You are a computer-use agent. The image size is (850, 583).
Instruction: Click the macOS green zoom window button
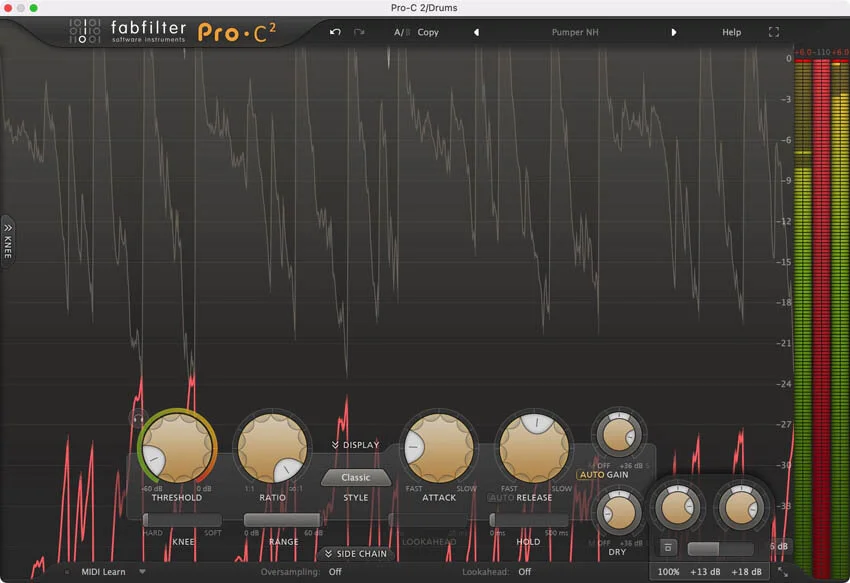pos(34,8)
